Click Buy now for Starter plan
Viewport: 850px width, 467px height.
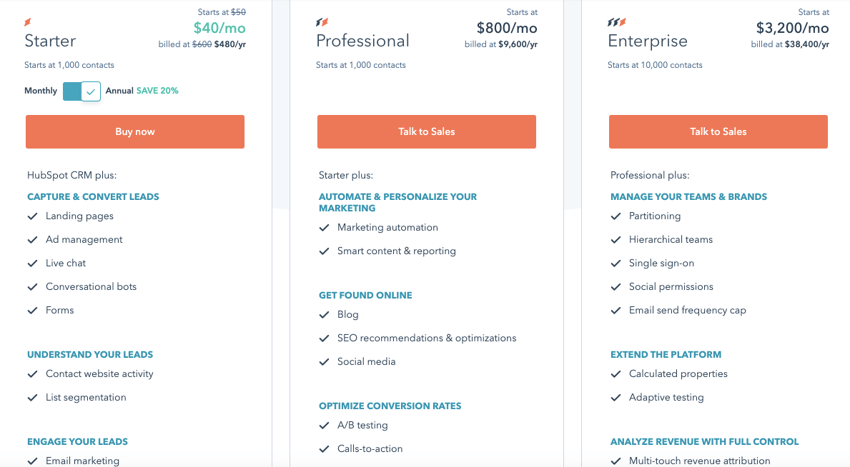pos(135,131)
